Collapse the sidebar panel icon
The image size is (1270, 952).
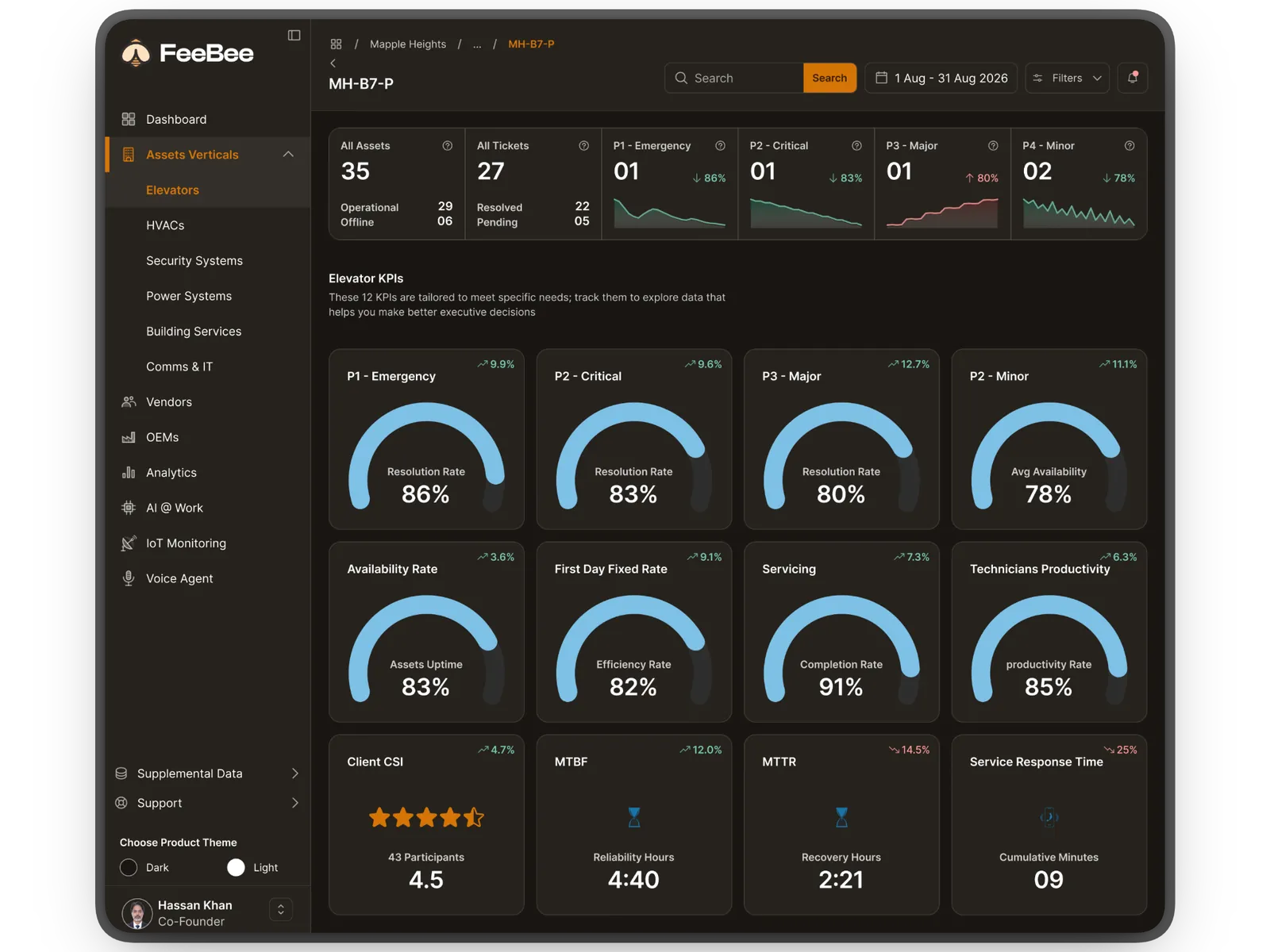(294, 35)
